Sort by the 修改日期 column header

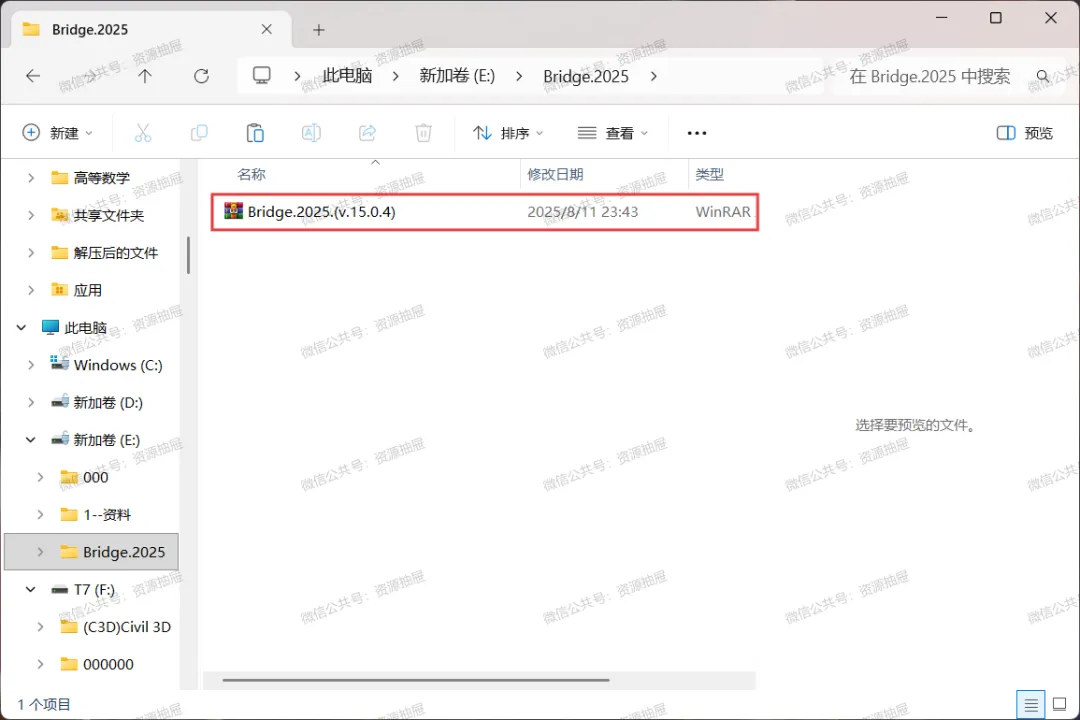coord(555,174)
